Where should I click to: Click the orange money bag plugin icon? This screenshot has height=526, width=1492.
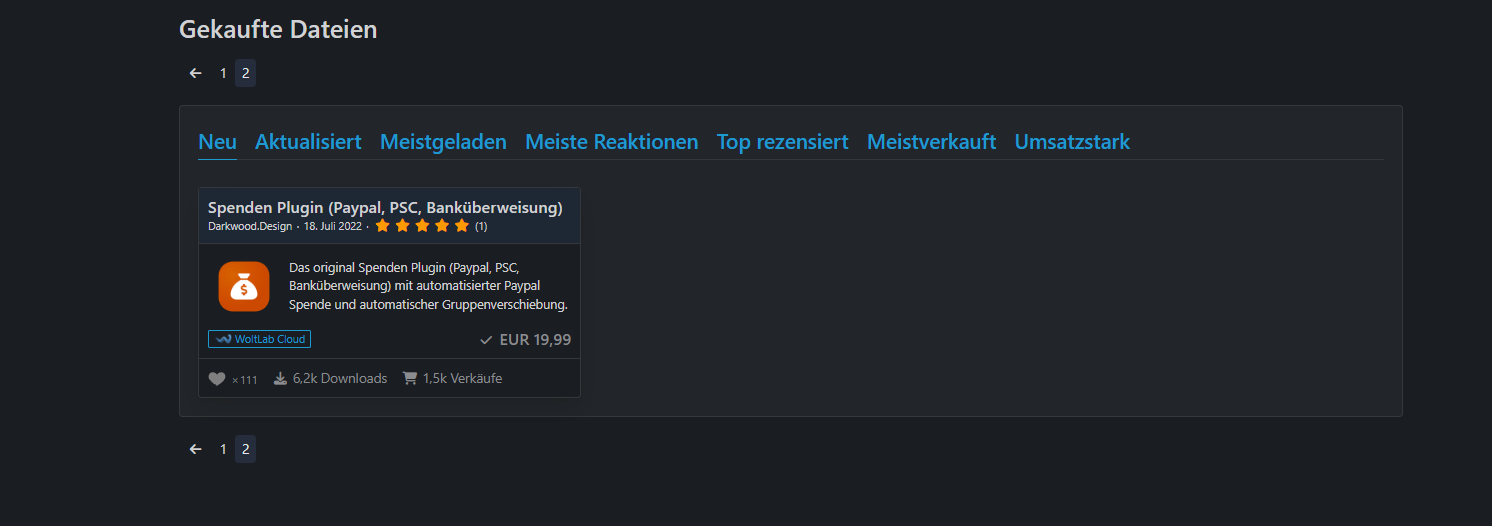point(244,287)
